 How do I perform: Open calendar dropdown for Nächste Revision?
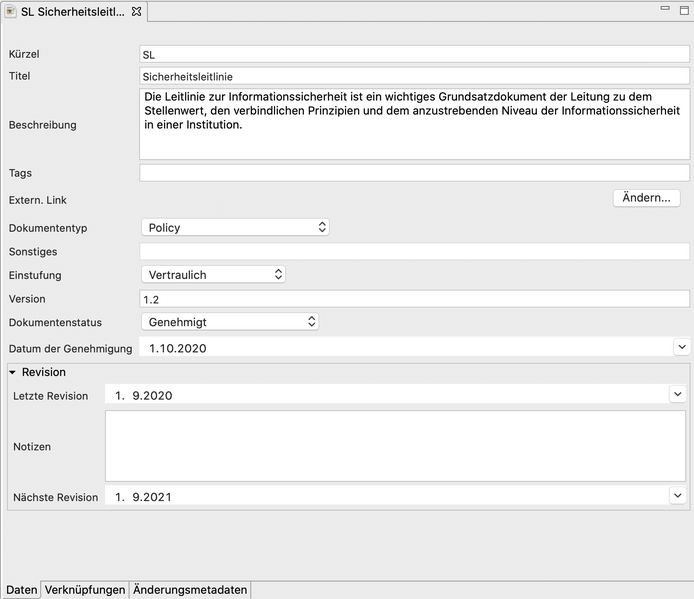[678, 495]
